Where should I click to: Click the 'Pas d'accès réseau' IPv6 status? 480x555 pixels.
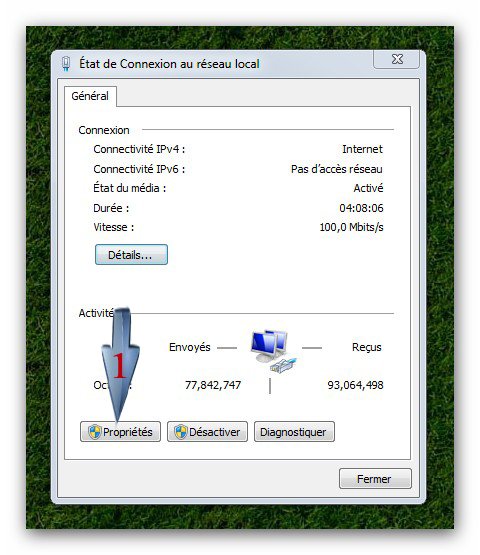click(x=337, y=169)
